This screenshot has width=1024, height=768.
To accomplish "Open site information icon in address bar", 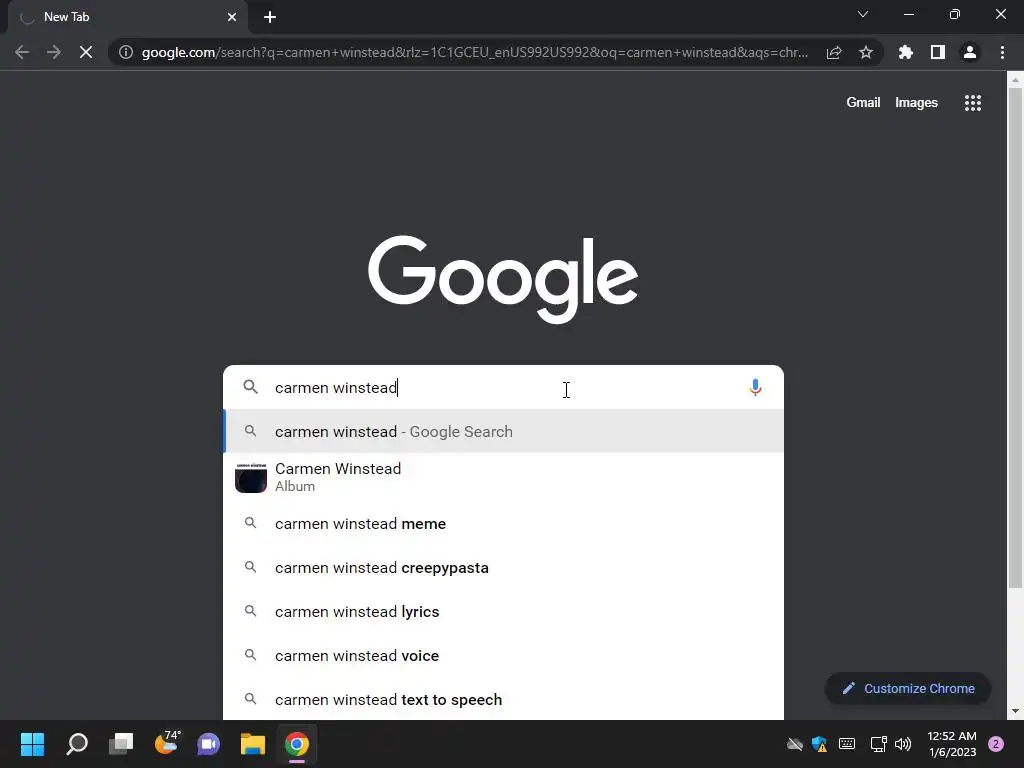I will pyautogui.click(x=125, y=52).
